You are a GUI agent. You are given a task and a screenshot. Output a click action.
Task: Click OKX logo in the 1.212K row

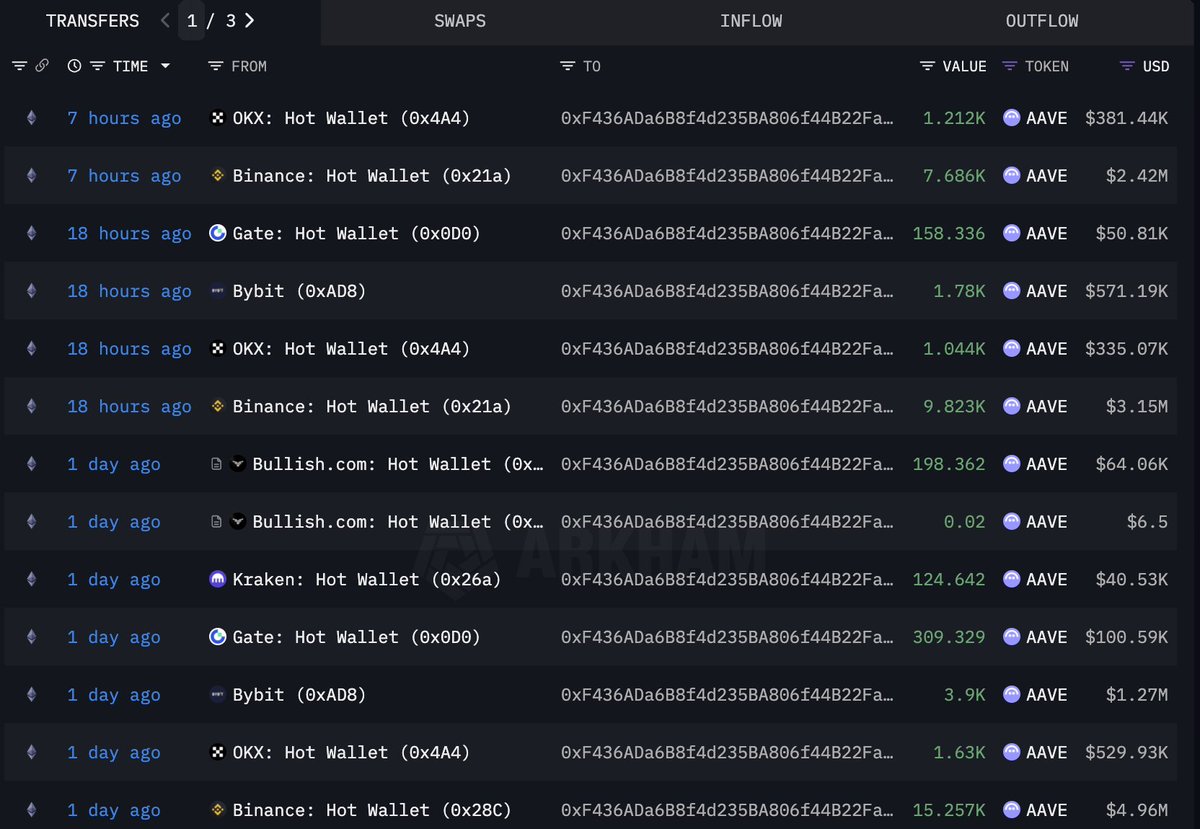pos(217,118)
